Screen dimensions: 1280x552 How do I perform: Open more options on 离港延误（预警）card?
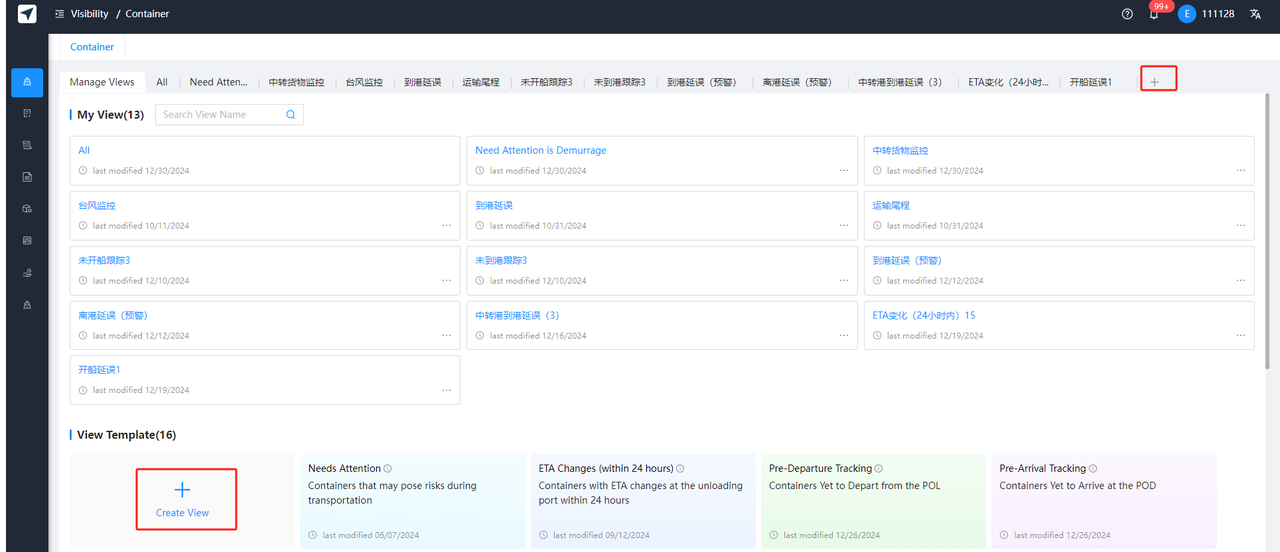[446, 335]
